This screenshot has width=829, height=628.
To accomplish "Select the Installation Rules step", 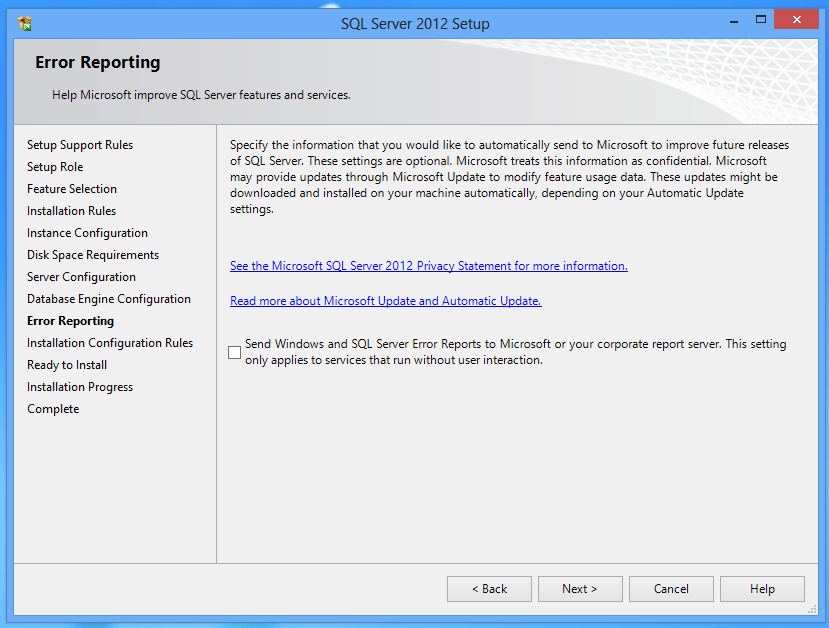I will (71, 211).
